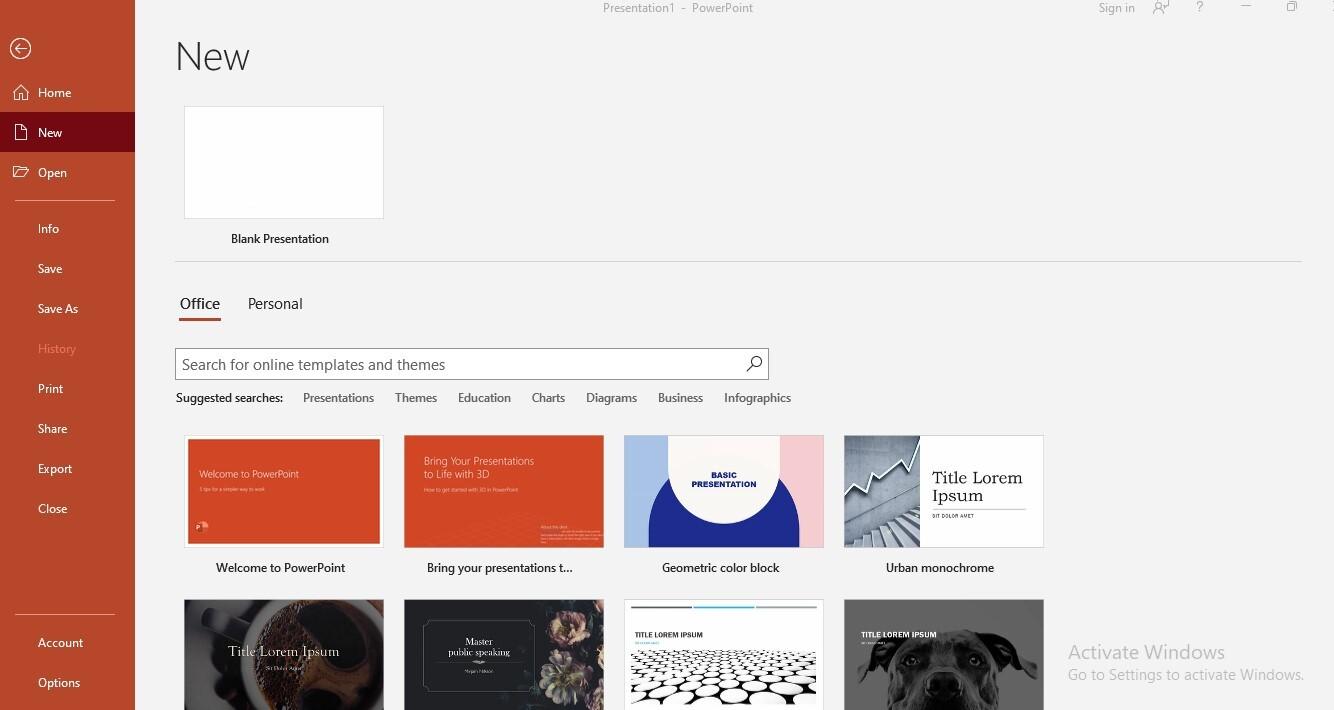Open the Save As menu item
This screenshot has height=710, width=1334.
[58, 309]
